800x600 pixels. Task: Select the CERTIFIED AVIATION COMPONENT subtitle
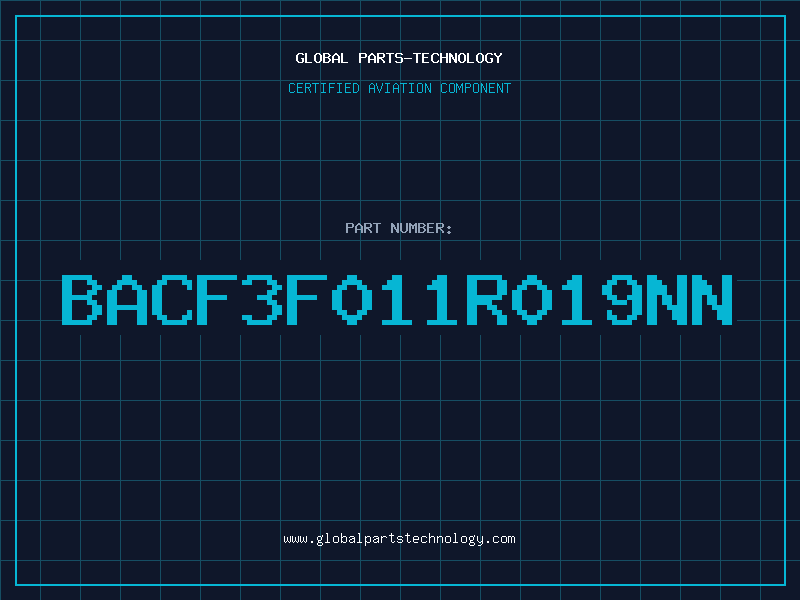[x=399, y=88]
